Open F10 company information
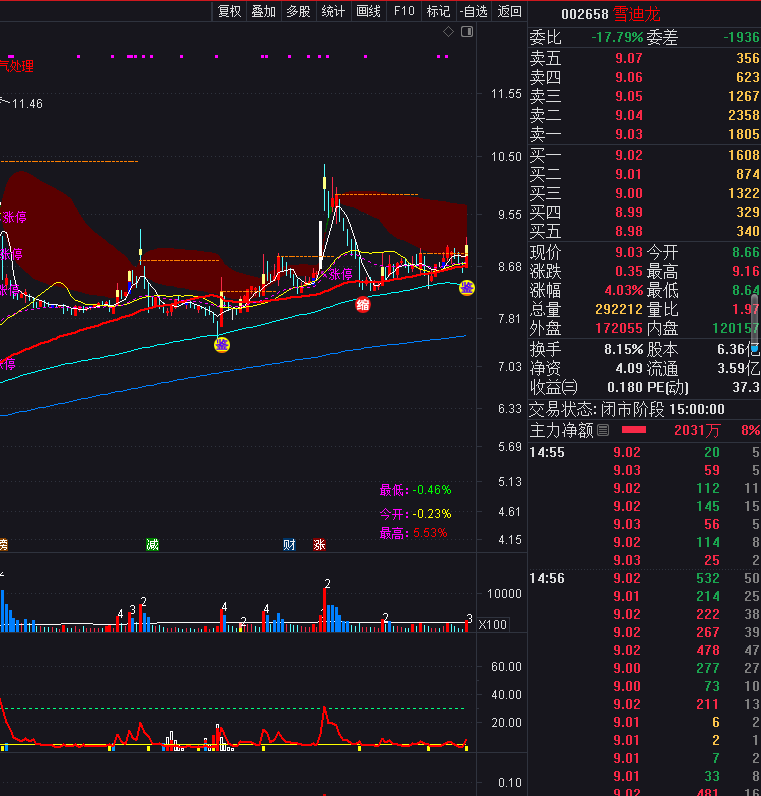761x796 pixels. coord(404,11)
